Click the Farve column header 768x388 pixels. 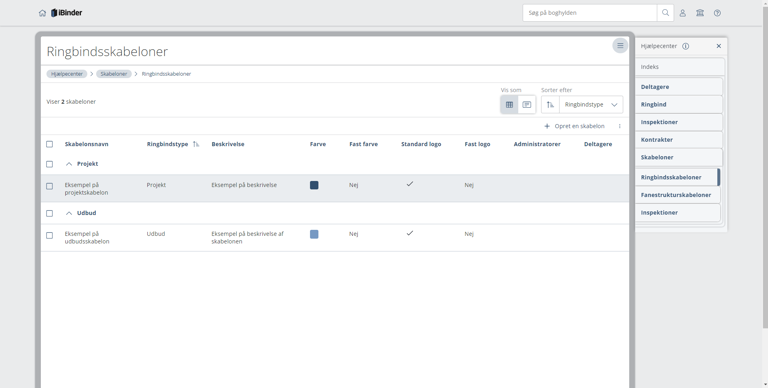tap(318, 144)
